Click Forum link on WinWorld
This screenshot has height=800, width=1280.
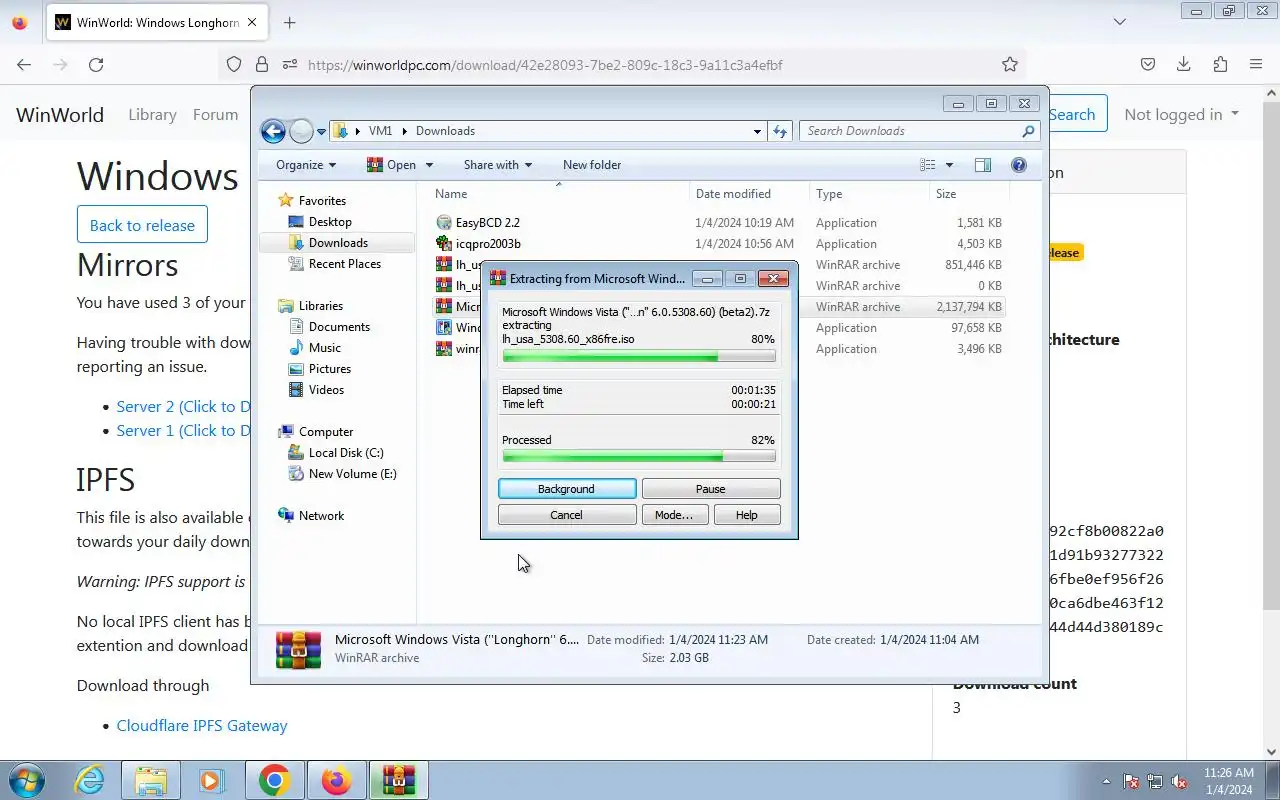coord(215,115)
